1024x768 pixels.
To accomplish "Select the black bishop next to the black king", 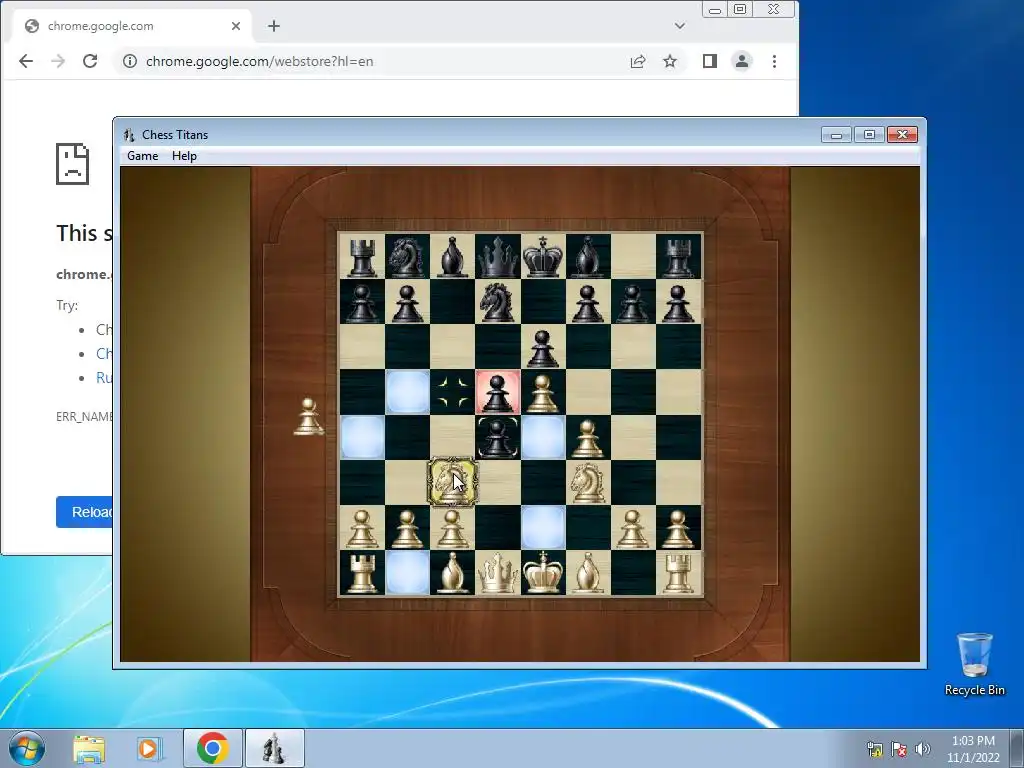I will coord(588,257).
